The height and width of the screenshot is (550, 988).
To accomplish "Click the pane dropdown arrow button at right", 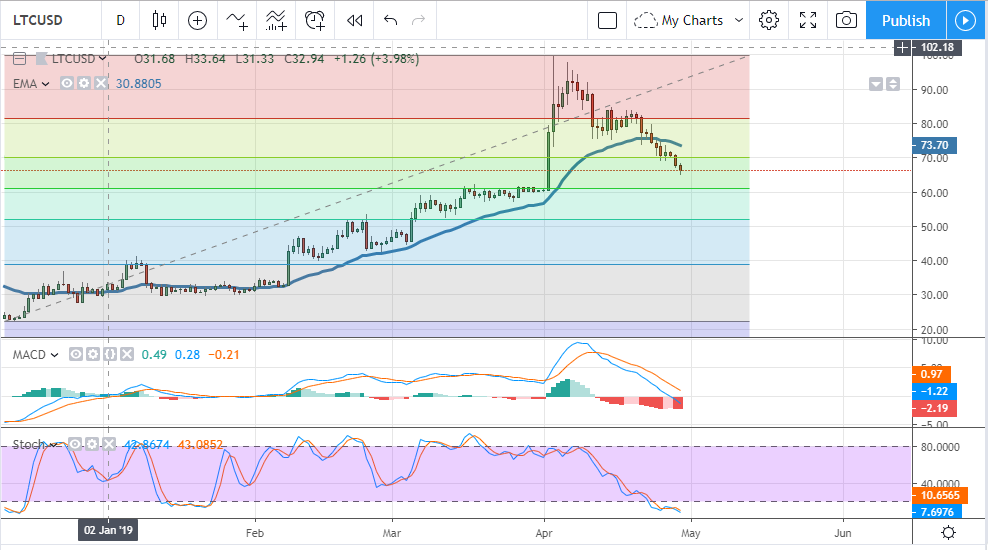I will pos(876,84).
